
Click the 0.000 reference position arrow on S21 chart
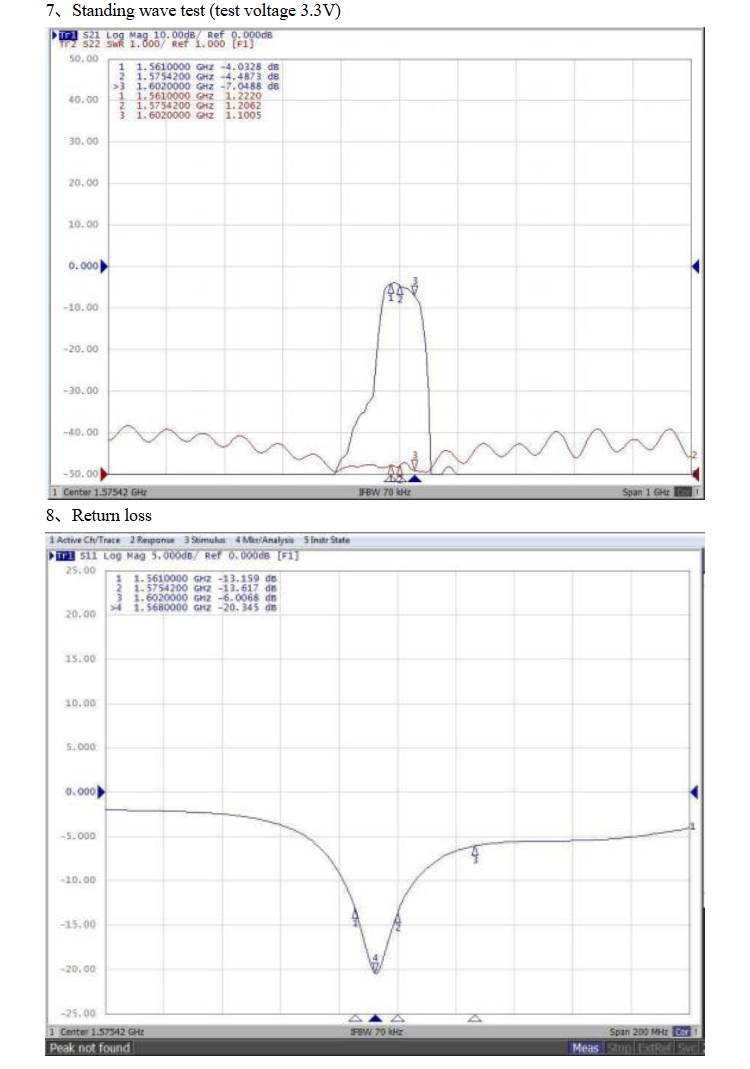104,266
